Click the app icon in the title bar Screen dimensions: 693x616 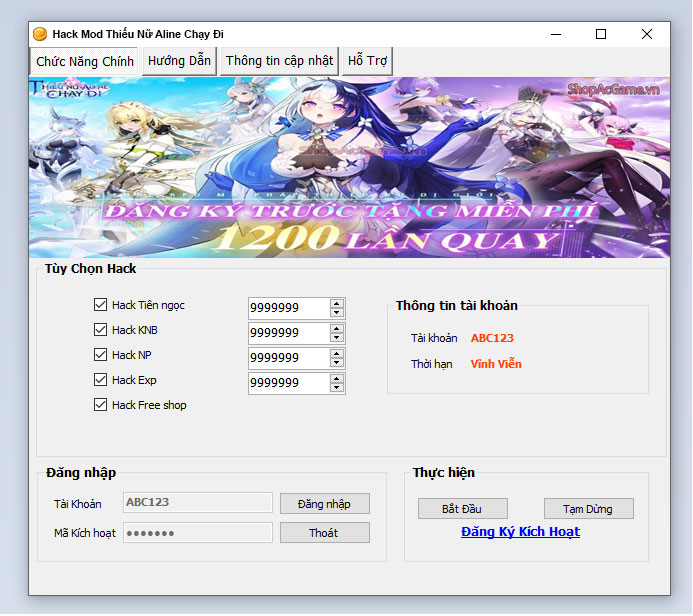(x=40, y=34)
